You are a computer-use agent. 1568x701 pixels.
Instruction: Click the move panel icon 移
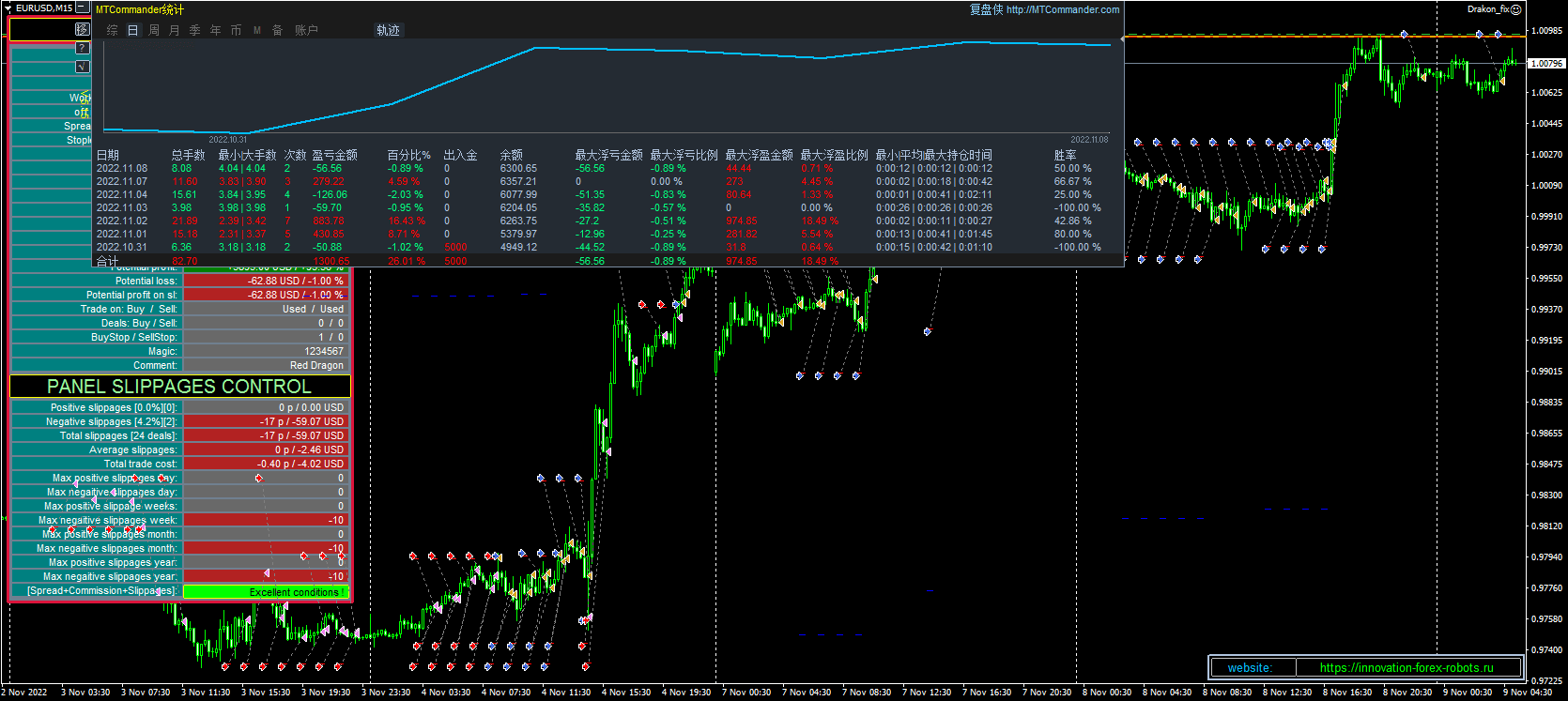point(82,29)
